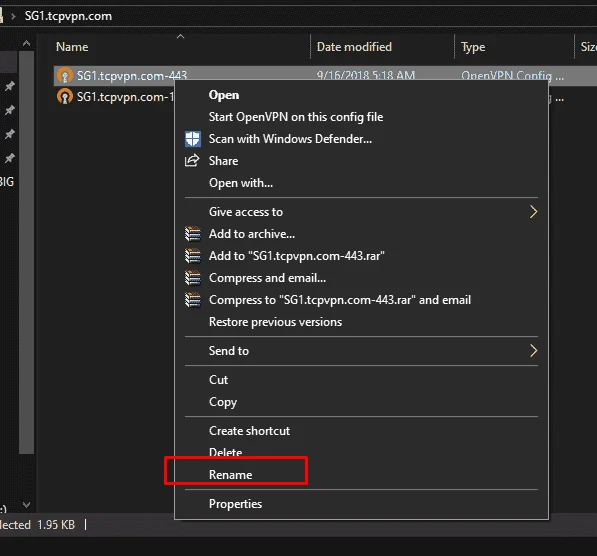Click the Windows Defender shield icon
Image resolution: width=597 pixels, height=556 pixels.
click(193, 139)
